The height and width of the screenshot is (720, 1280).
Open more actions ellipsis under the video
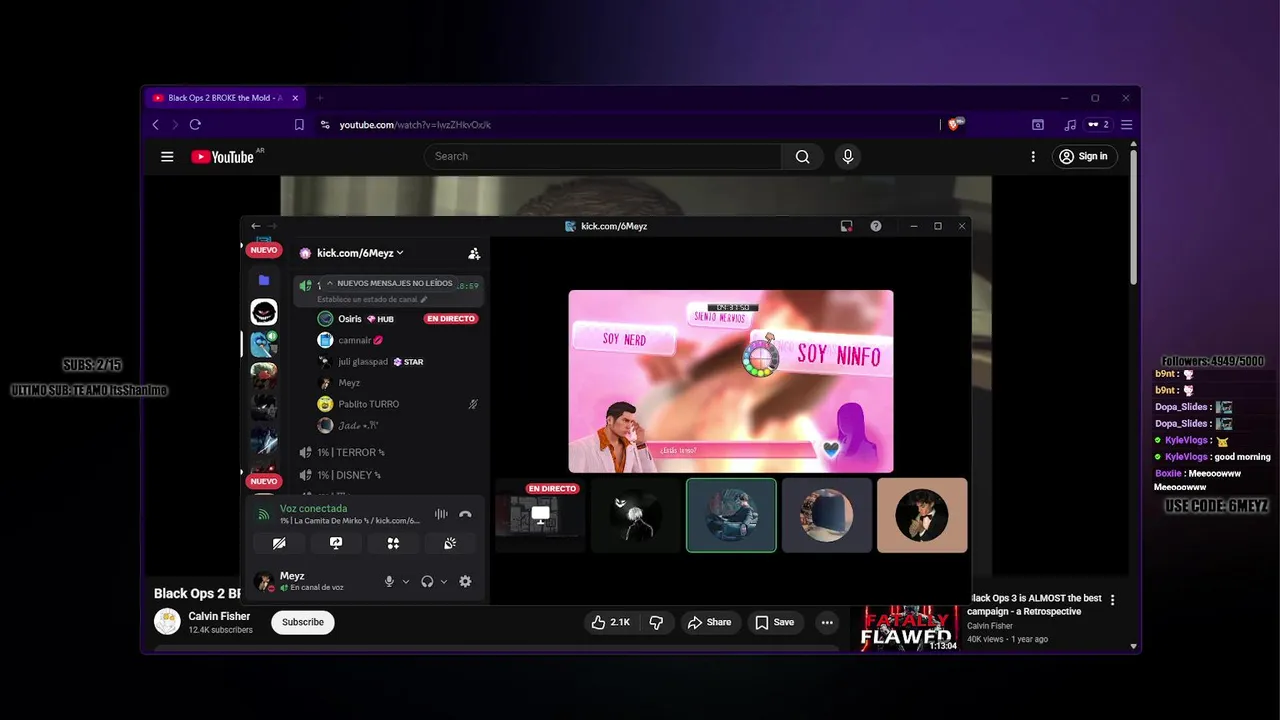pos(827,622)
